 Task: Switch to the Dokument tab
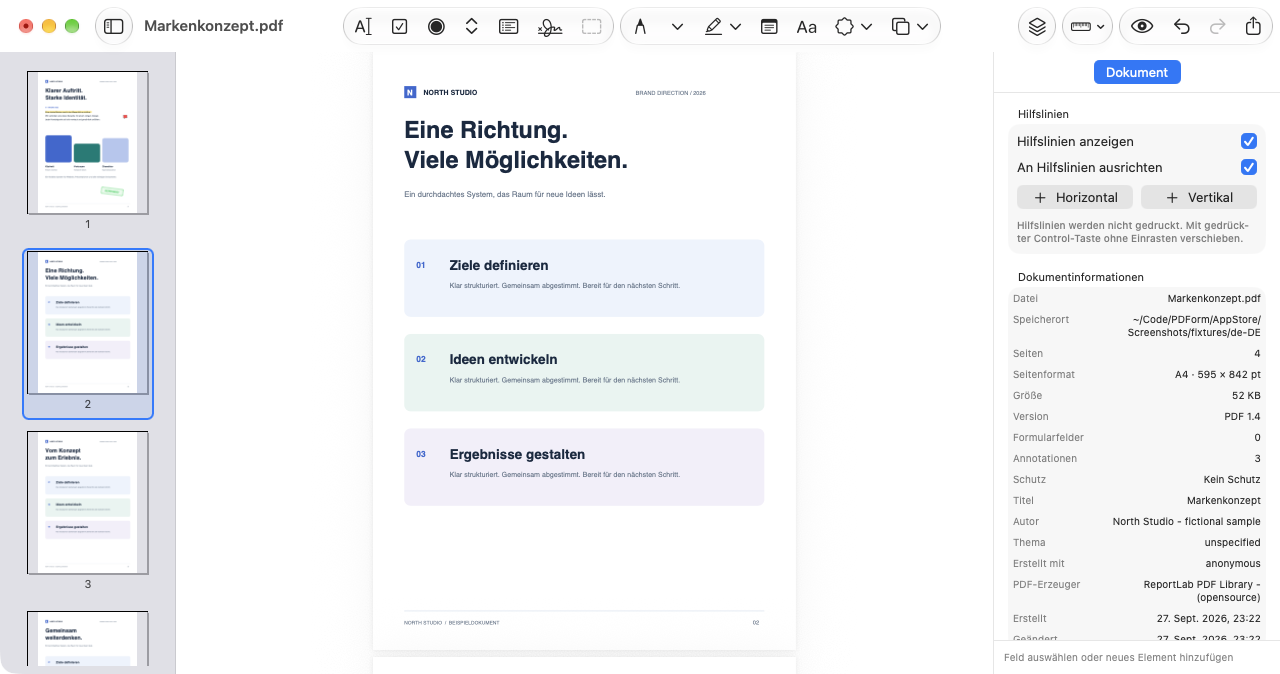[1137, 72]
